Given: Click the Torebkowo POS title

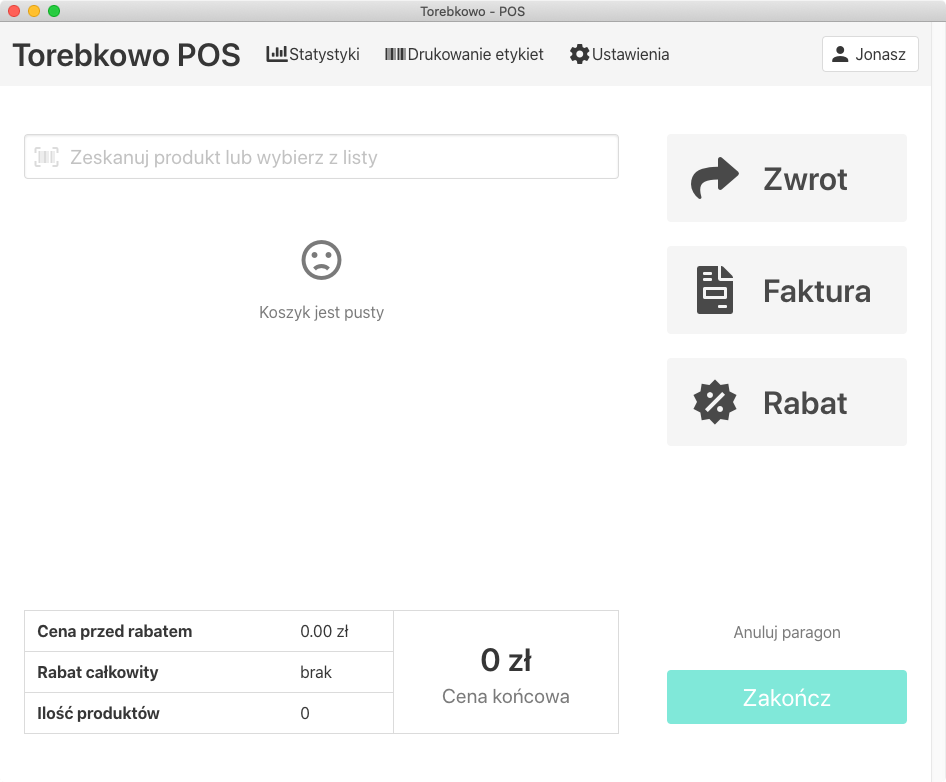Looking at the screenshot, I should coord(126,55).
